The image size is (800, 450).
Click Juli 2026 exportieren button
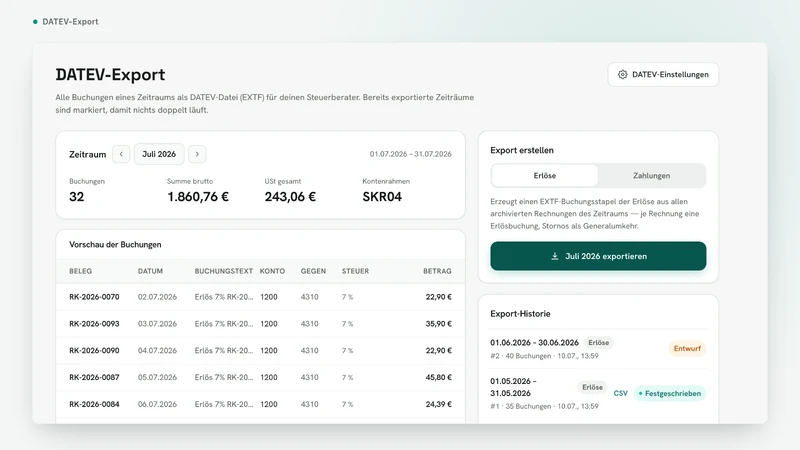pos(598,256)
